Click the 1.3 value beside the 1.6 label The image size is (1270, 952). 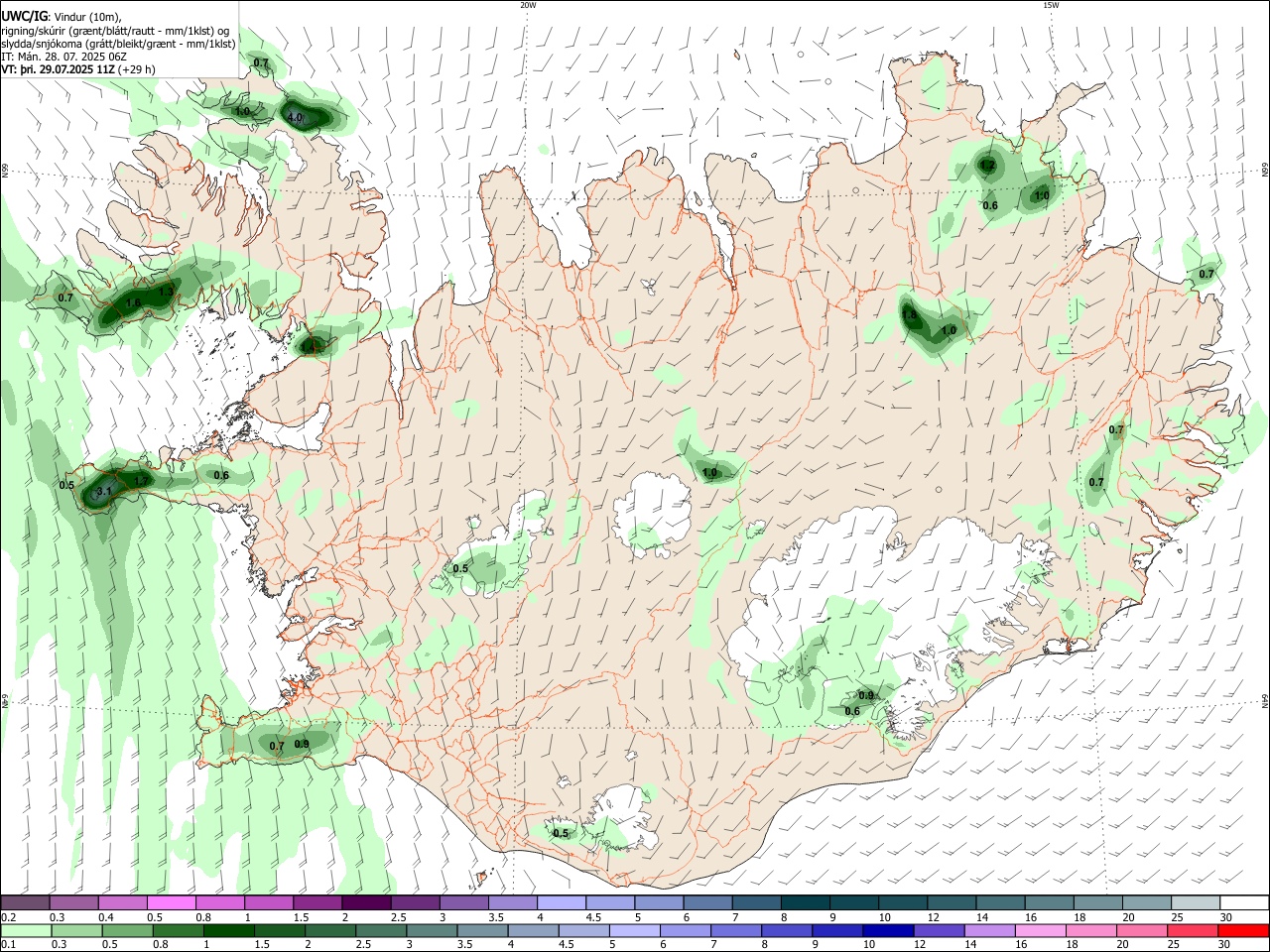pyautogui.click(x=166, y=292)
